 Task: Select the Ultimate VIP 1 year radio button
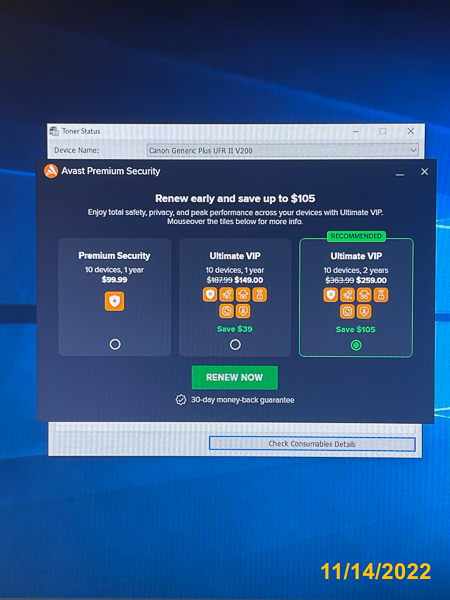(235, 345)
